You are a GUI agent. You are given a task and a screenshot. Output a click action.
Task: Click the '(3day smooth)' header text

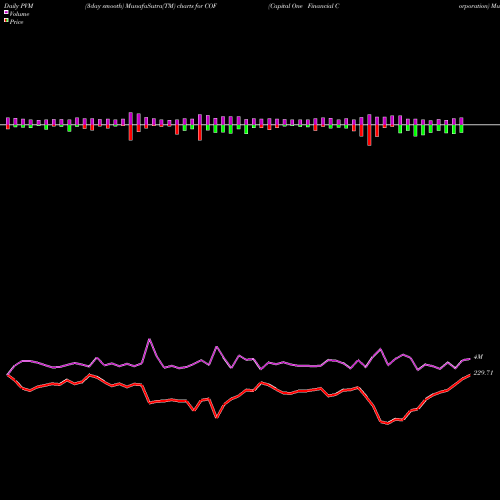pos(105,6)
